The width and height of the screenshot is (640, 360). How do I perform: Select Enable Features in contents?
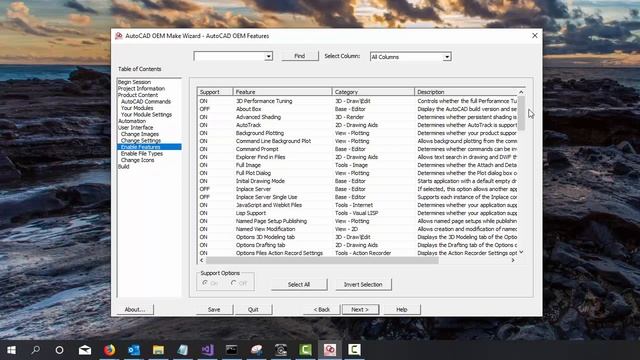149,147
